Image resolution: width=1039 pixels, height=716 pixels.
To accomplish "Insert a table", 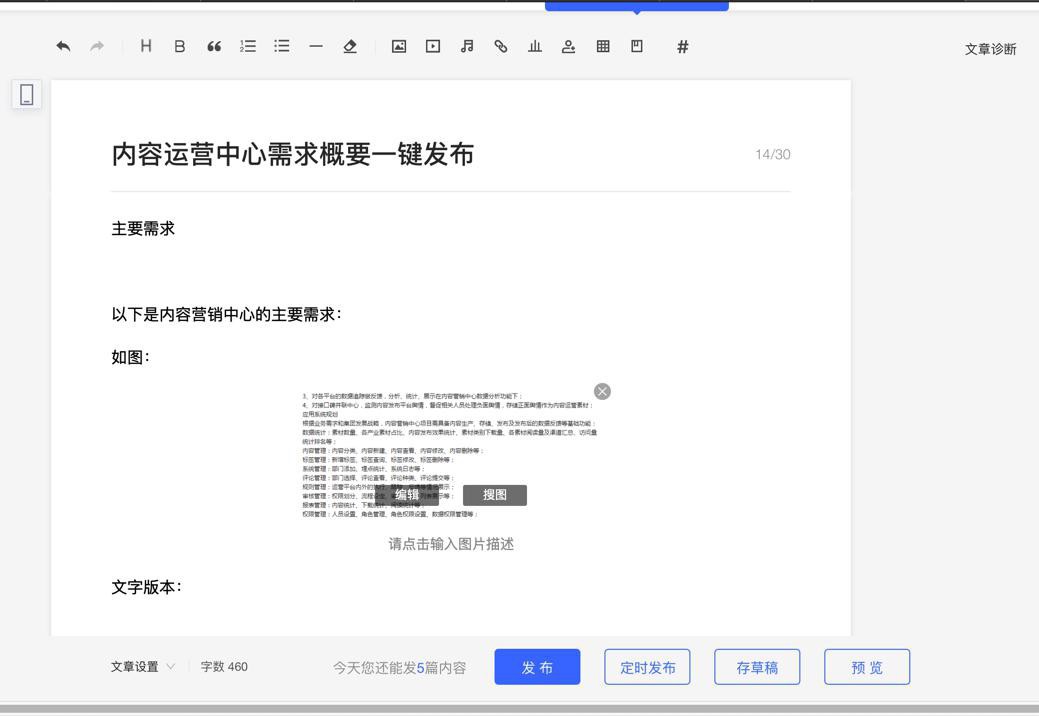I will (x=603, y=46).
